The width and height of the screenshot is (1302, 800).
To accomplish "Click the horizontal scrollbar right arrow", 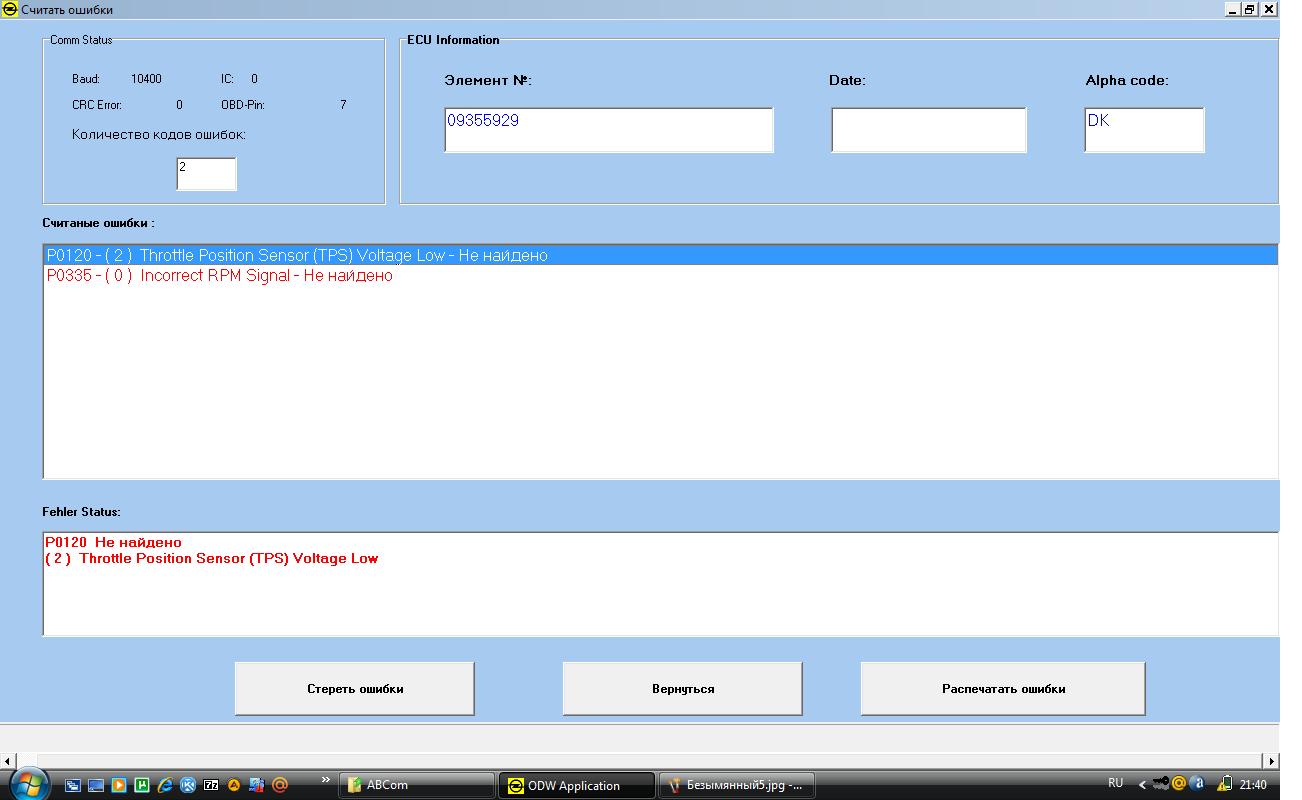I will 1271,761.
